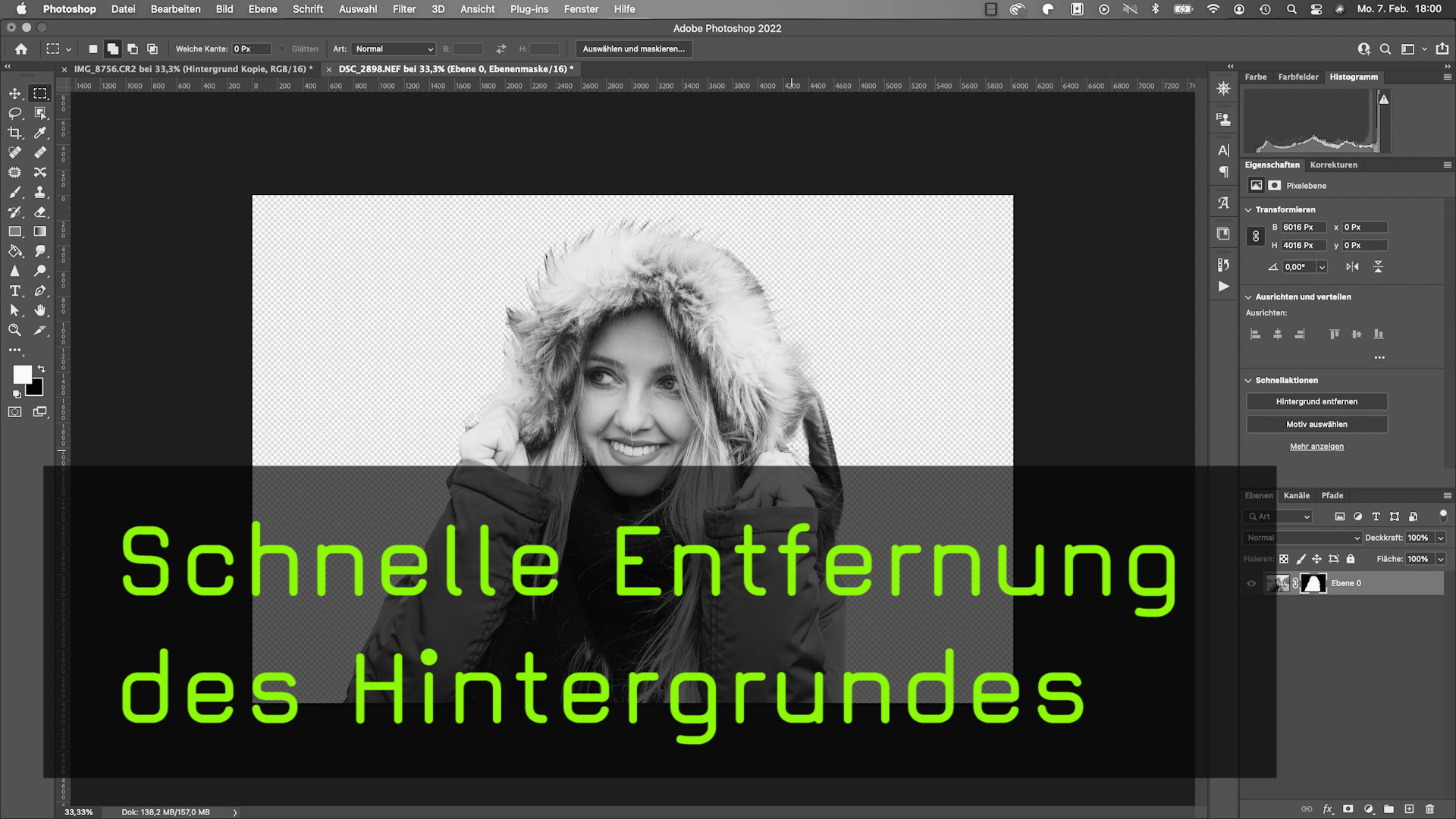Choose the Pen tool
The image size is (1456, 819).
tap(40, 290)
